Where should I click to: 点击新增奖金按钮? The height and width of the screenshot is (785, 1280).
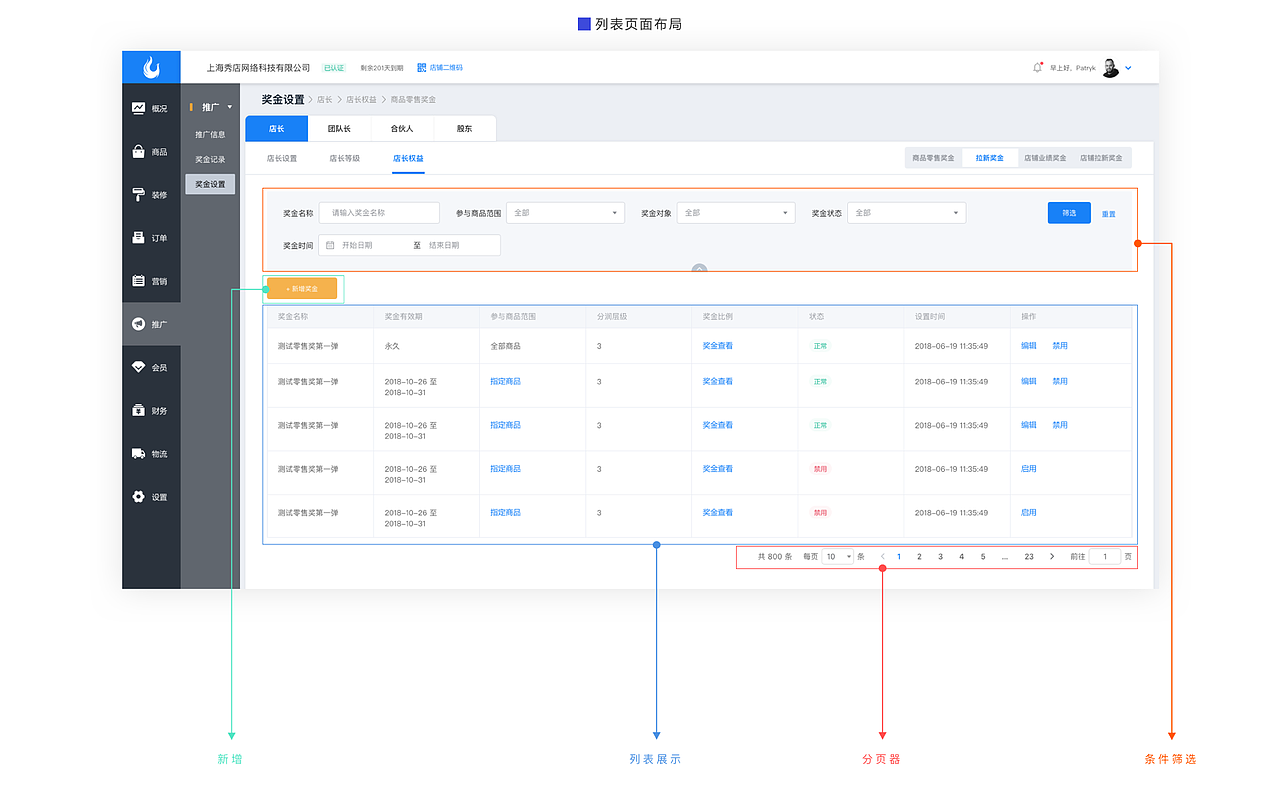[300, 288]
